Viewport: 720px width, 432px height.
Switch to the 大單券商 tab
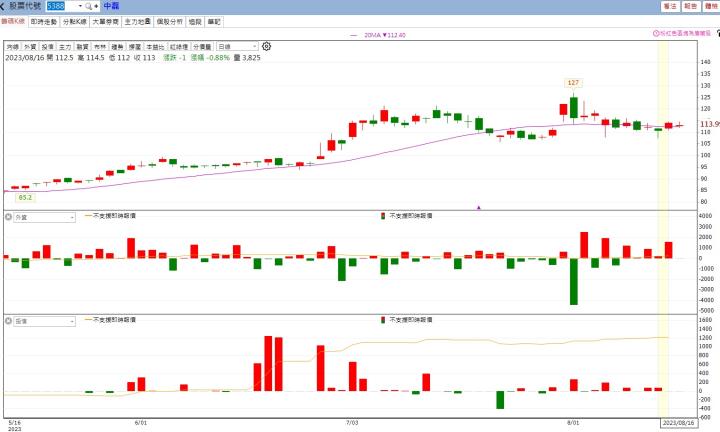tap(105, 22)
